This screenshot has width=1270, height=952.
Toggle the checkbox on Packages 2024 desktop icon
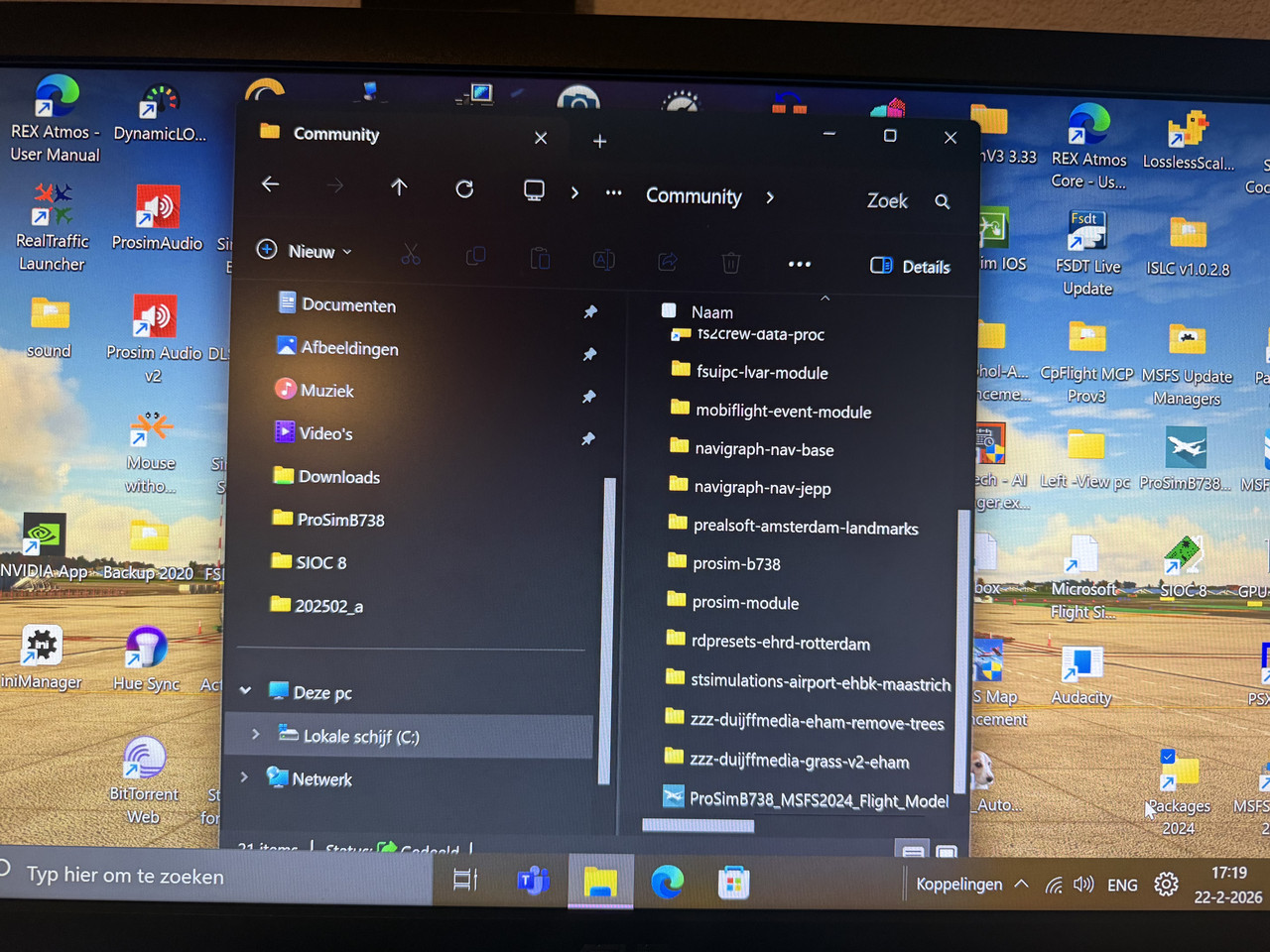click(1168, 757)
